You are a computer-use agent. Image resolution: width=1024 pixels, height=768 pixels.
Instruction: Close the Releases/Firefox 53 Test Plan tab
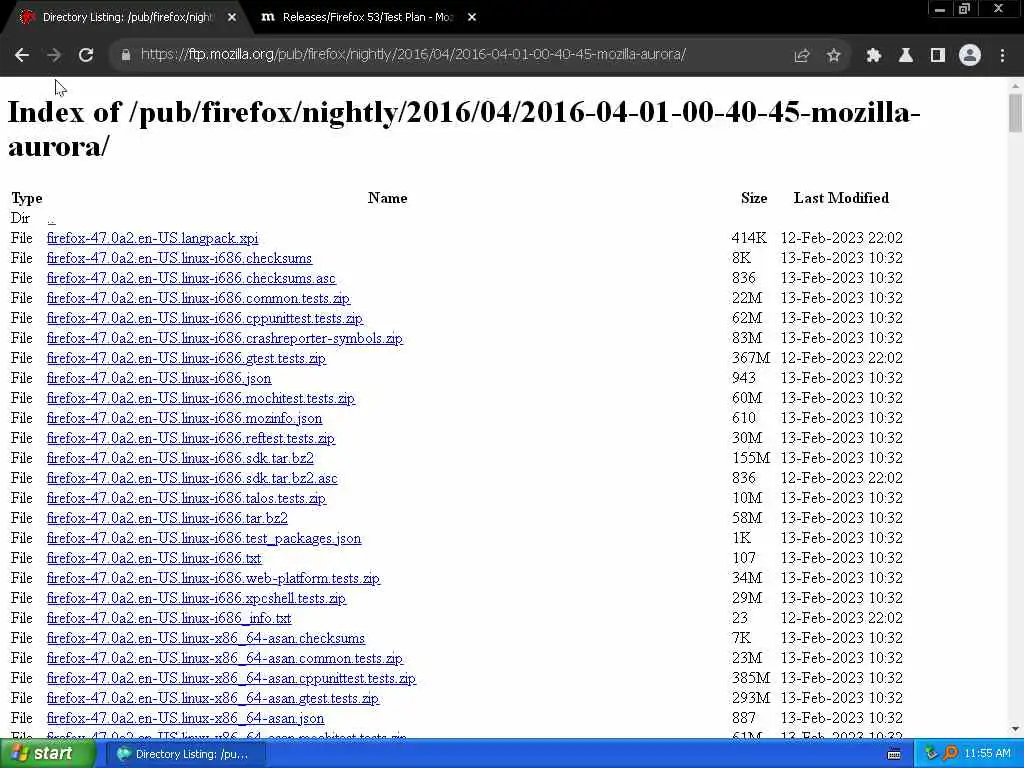click(x=472, y=18)
